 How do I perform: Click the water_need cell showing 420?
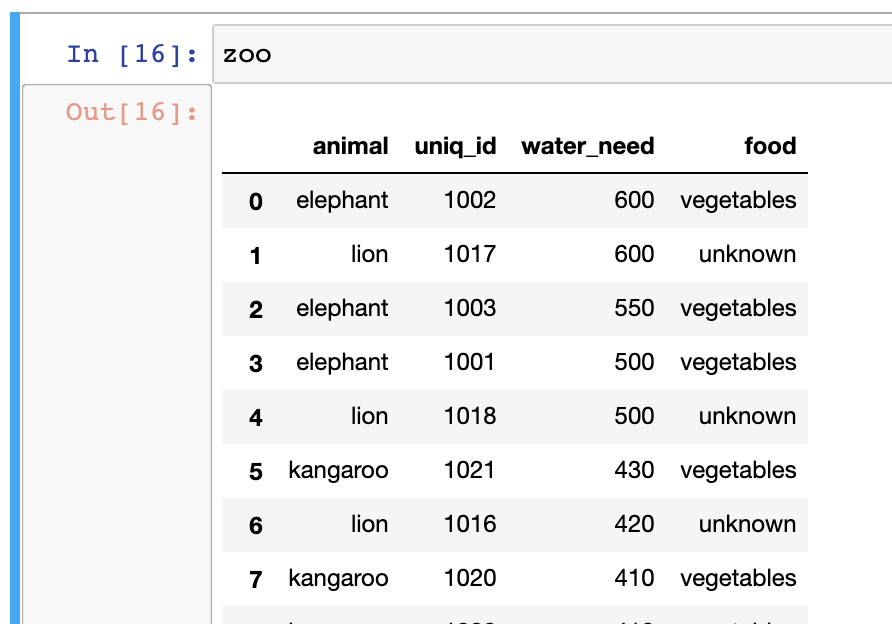[634, 524]
